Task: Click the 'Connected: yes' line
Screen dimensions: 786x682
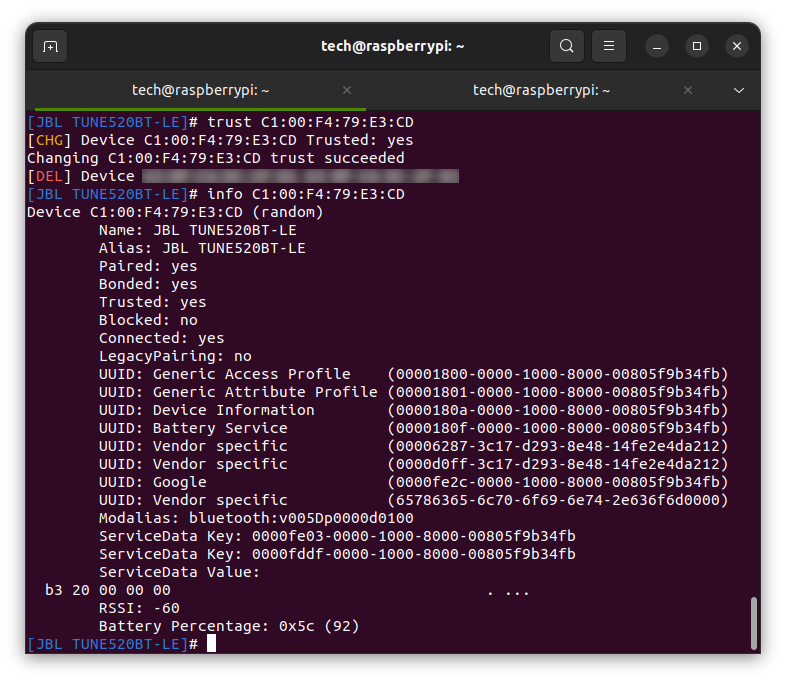Action: click(161, 339)
